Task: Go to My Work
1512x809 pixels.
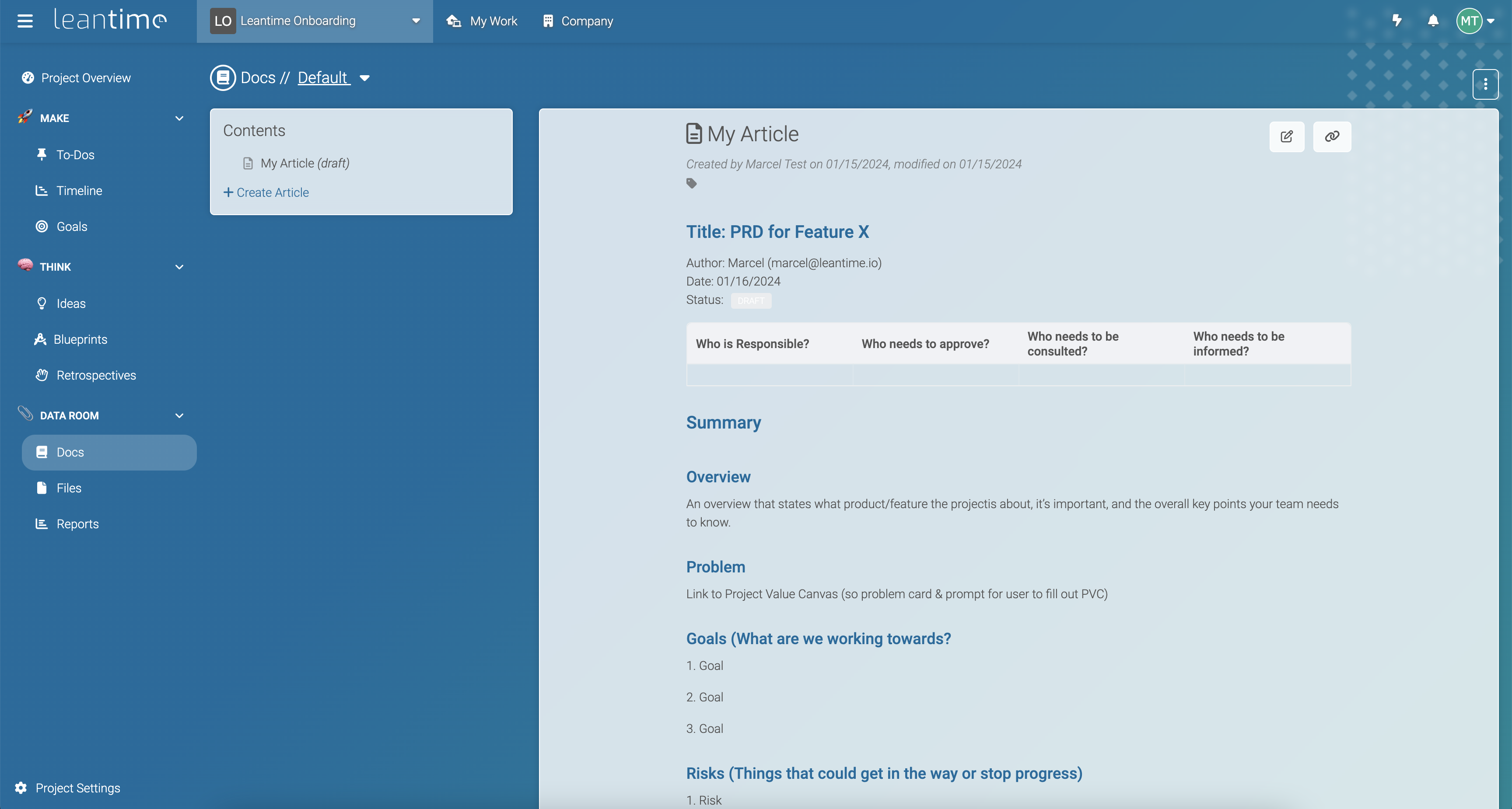Action: point(482,21)
